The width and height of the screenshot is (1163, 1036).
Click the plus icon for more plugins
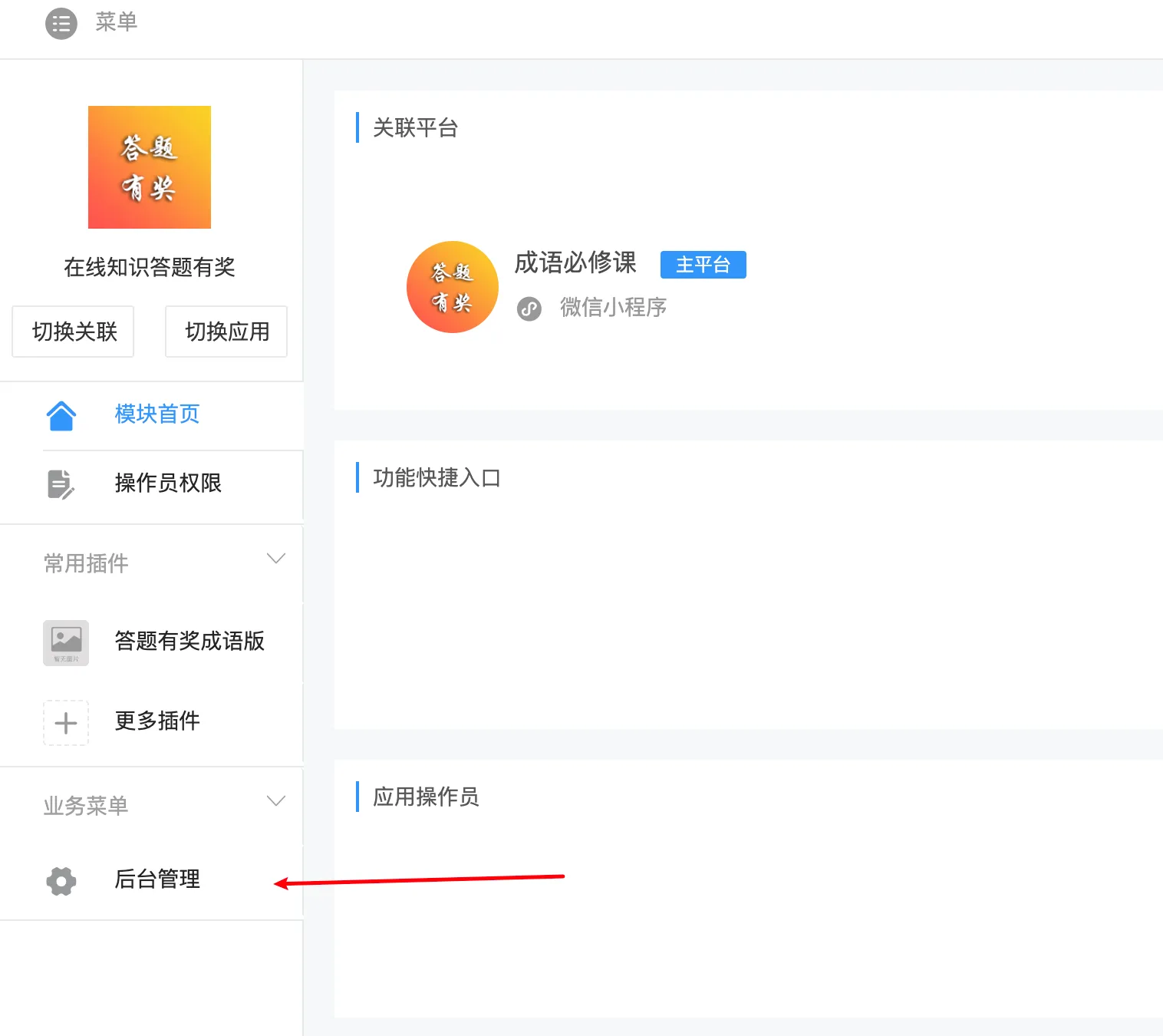pyautogui.click(x=66, y=723)
